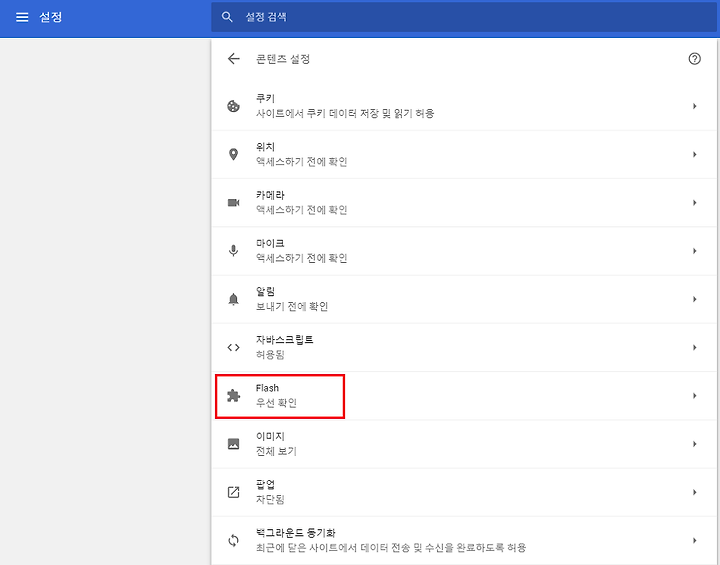This screenshot has height=565, width=720.
Task: Open the 쿠키 settings label
Action: pyautogui.click(x=265, y=98)
